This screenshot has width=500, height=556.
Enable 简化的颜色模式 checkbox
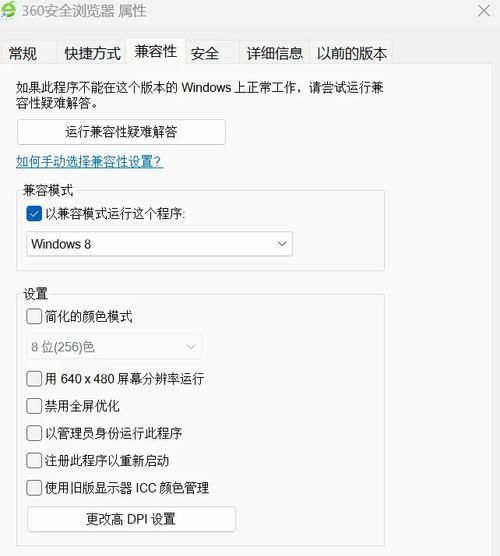click(34, 316)
